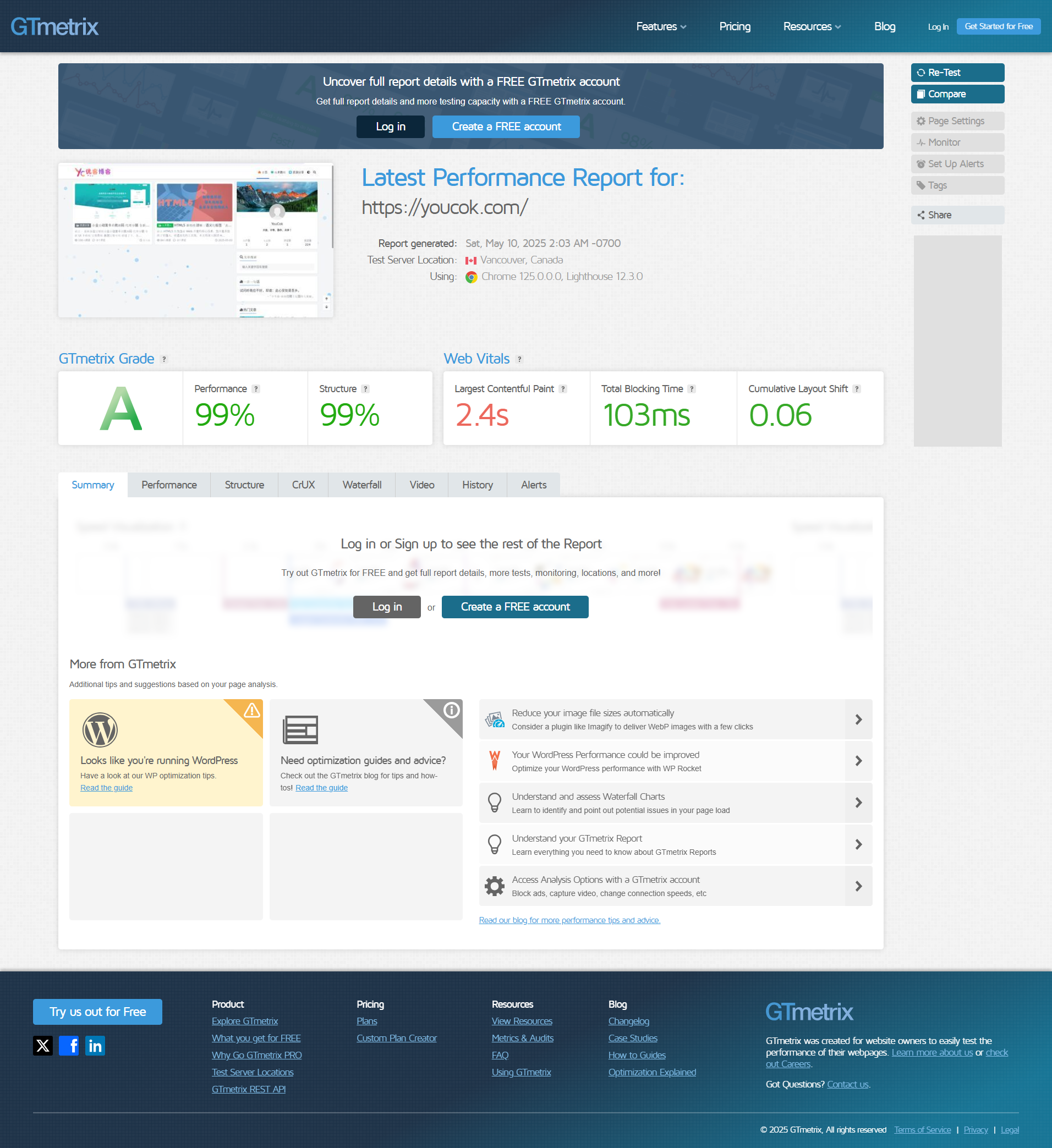Click the Compare button

click(x=957, y=94)
